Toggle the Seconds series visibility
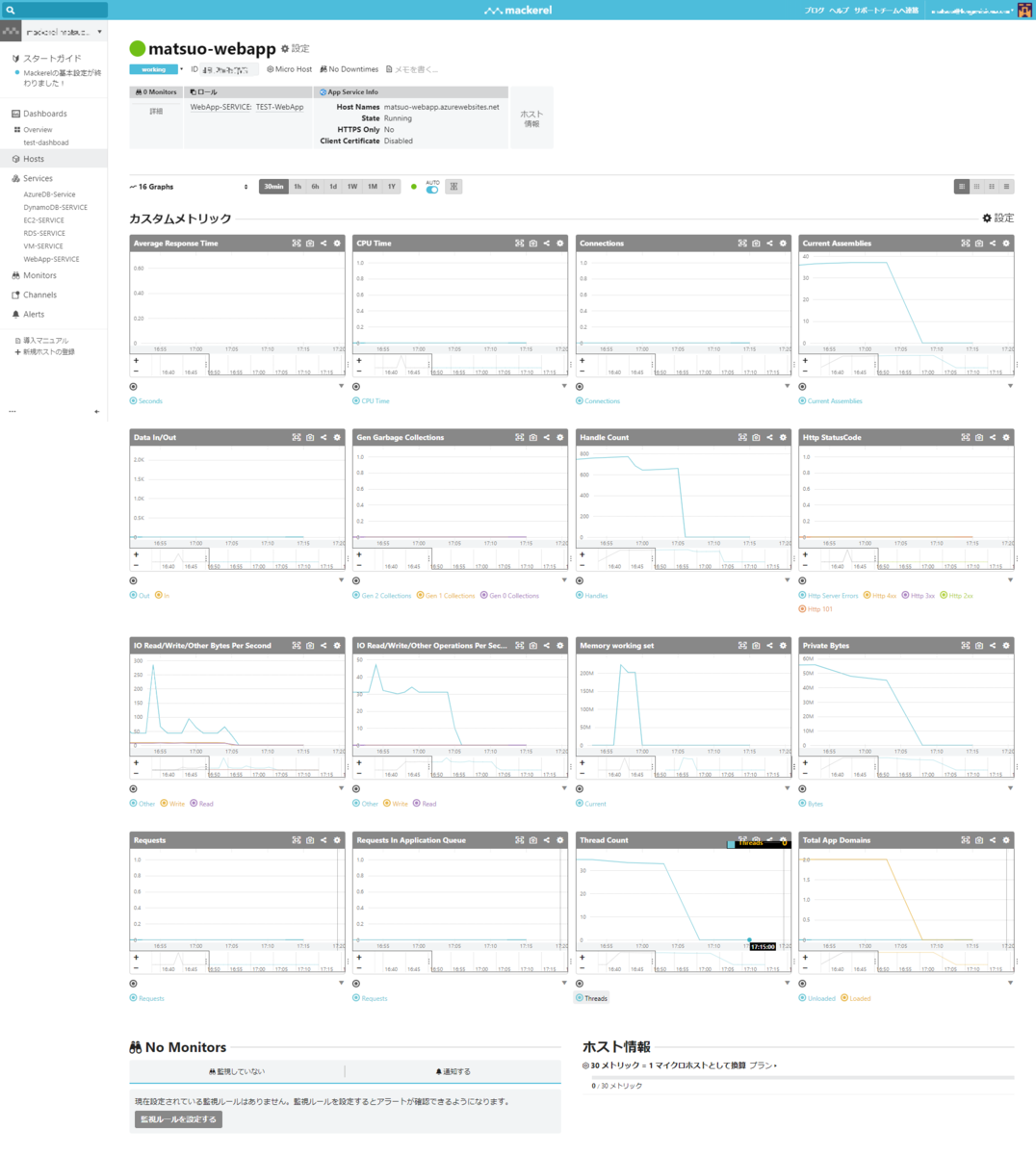This screenshot has height=1155, width=1036. click(x=146, y=401)
